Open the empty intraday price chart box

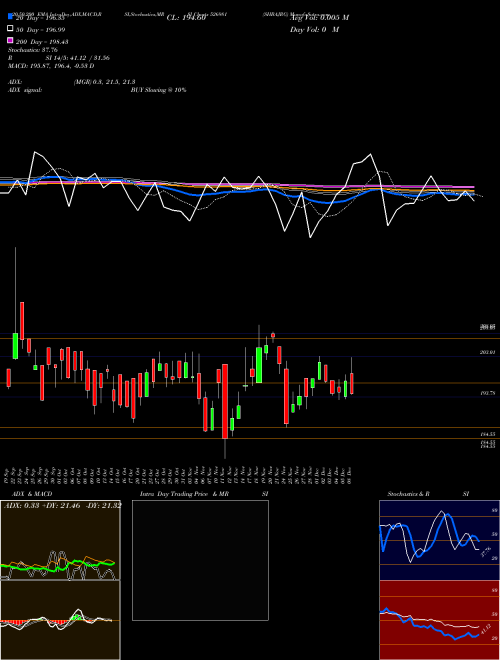click(x=200, y=560)
